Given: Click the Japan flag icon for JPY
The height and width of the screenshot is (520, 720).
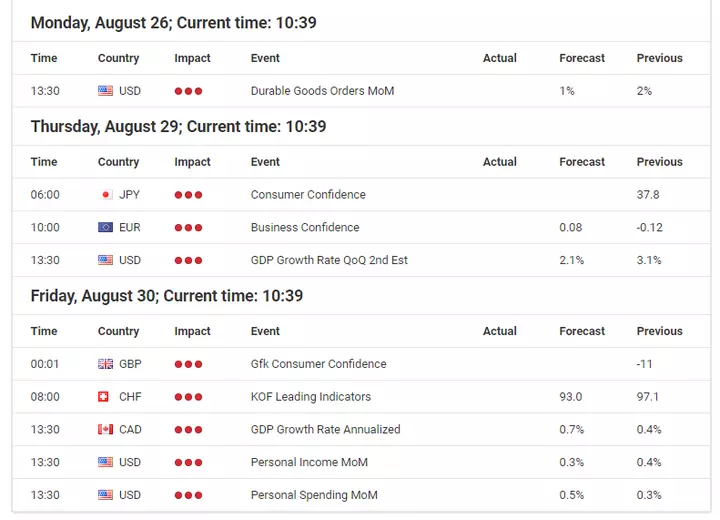Looking at the screenshot, I should 105,195.
